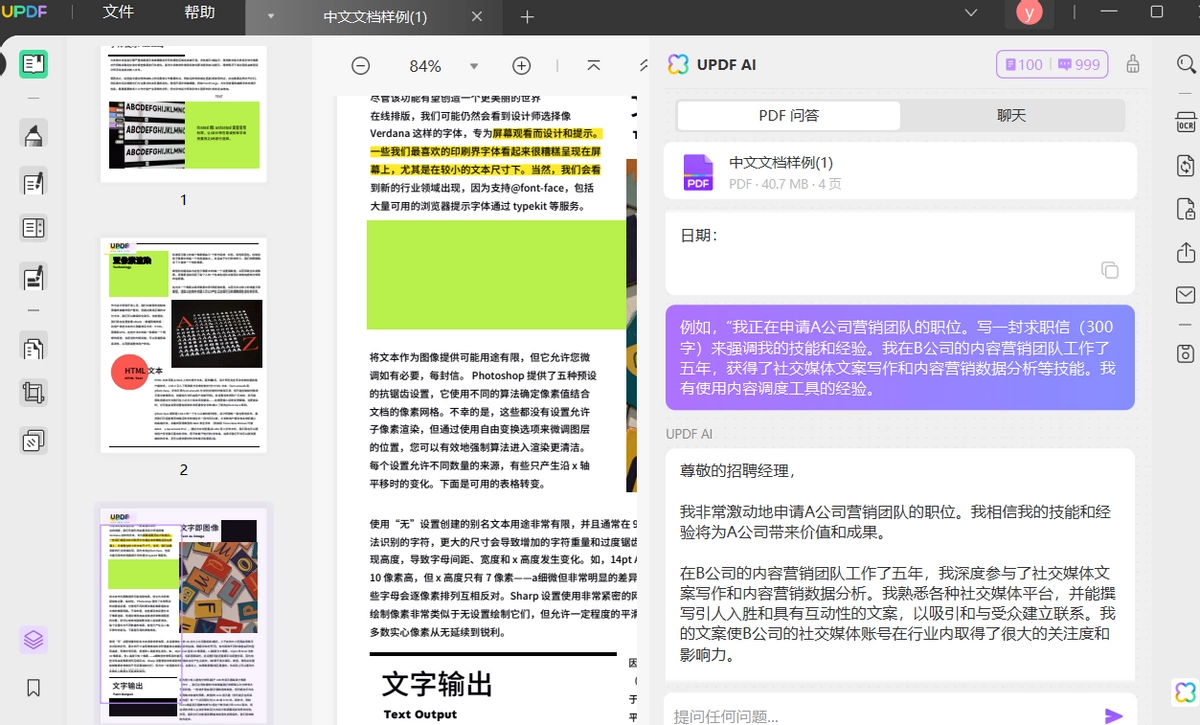Open the 文件 menu

click(x=118, y=13)
